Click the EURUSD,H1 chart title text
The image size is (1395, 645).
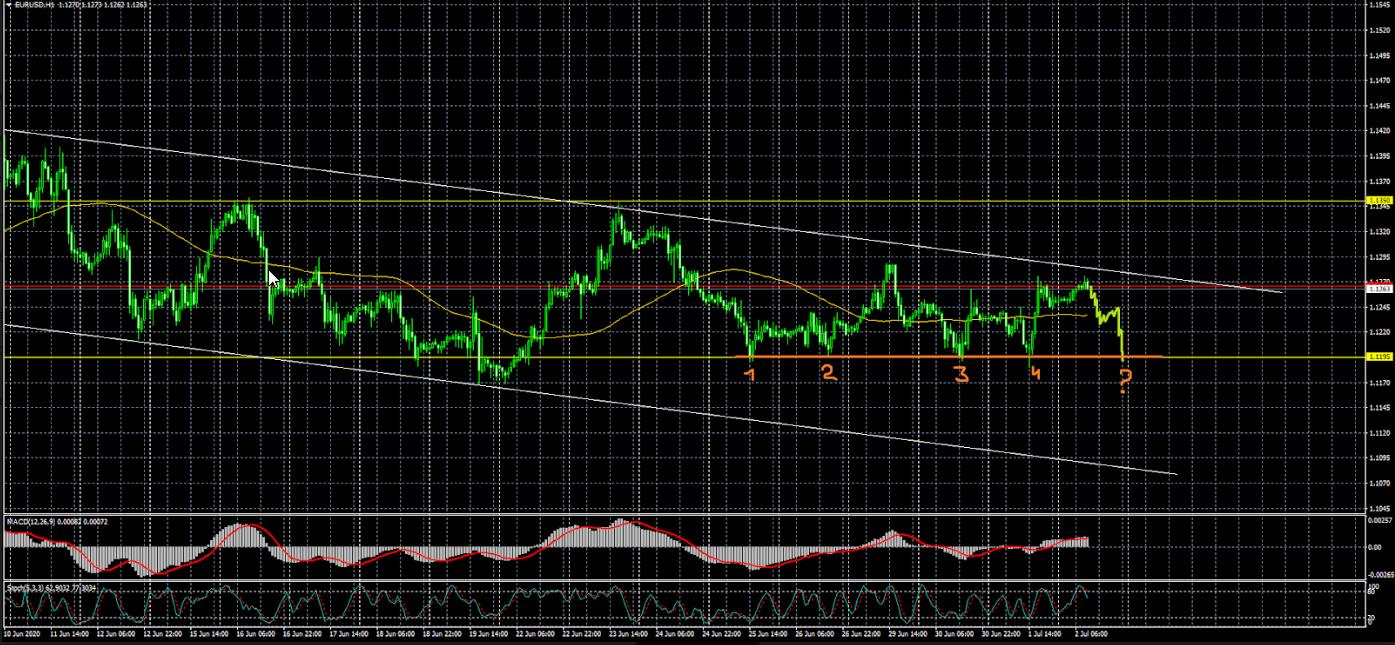point(34,4)
